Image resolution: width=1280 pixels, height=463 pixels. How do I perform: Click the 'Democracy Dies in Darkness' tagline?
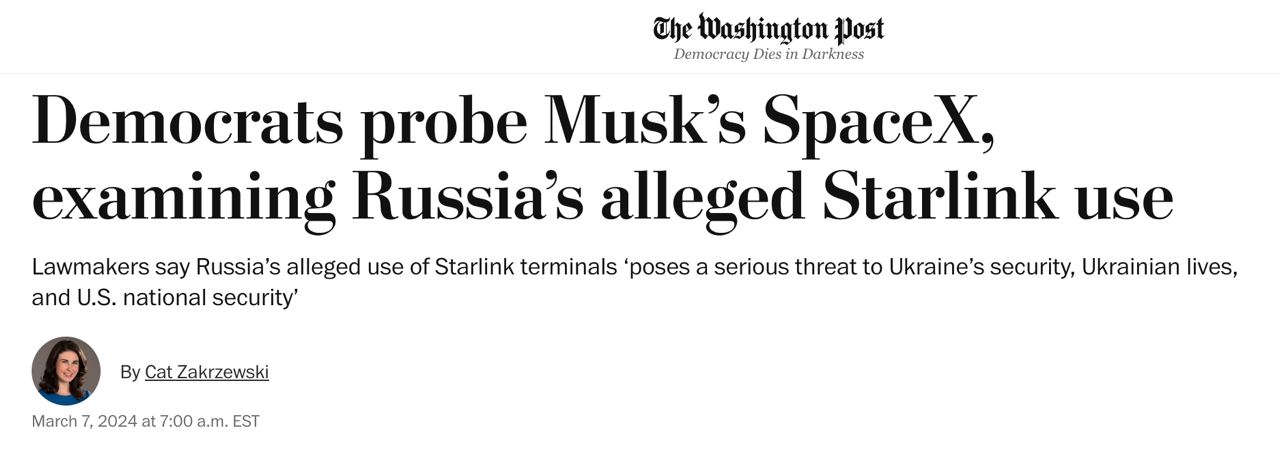(x=768, y=54)
